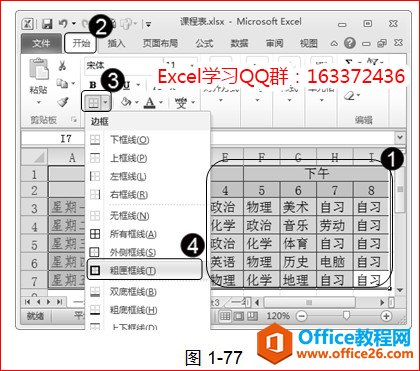Select row 3 header
The image size is (420, 371).
[x=35, y=208]
